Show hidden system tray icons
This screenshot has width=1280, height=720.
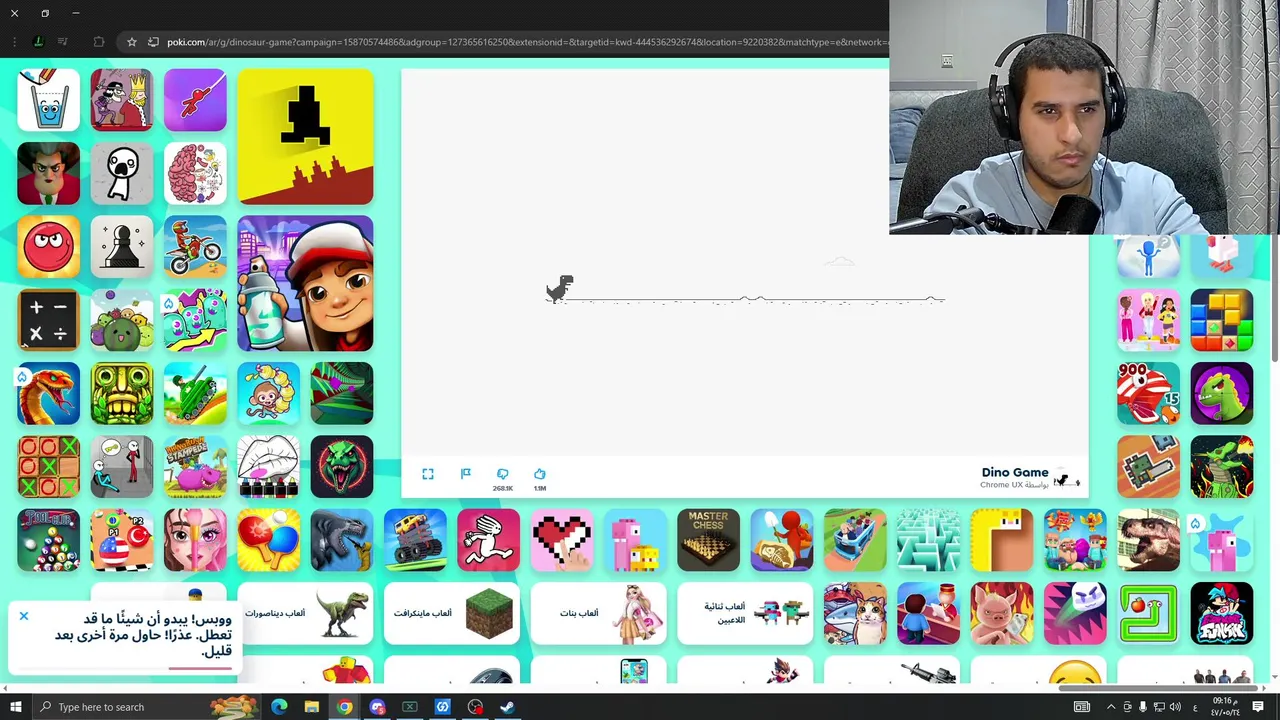[x=1110, y=707]
